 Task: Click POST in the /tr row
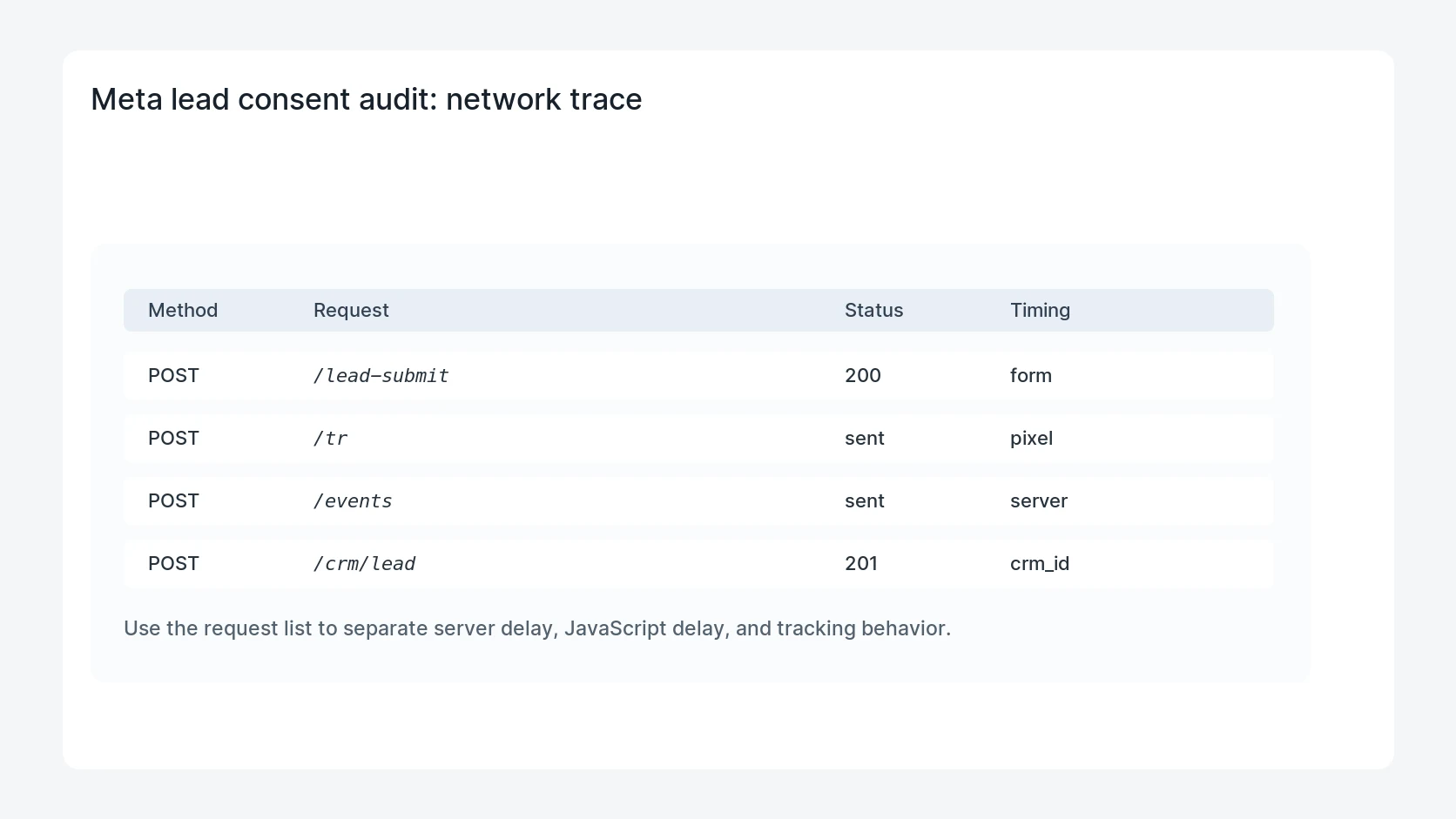tap(173, 438)
